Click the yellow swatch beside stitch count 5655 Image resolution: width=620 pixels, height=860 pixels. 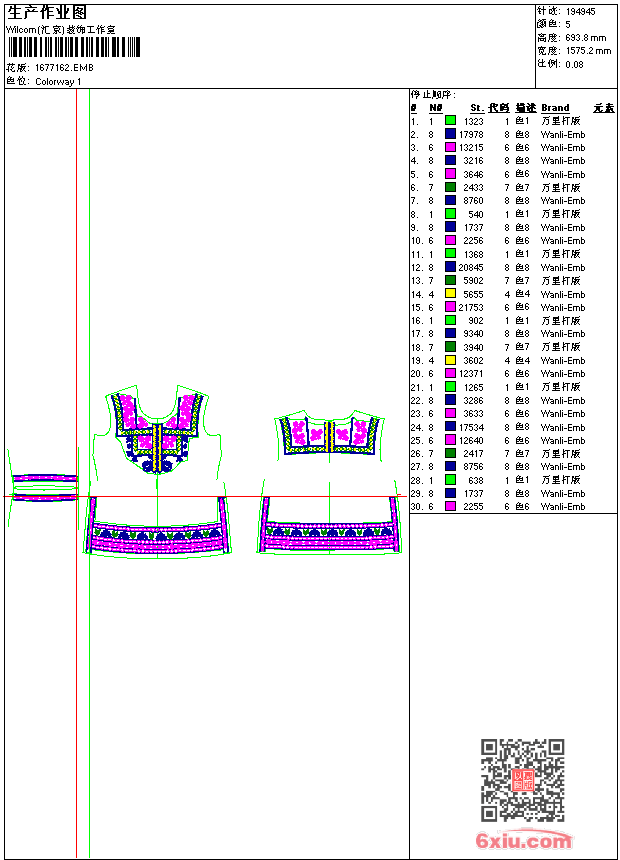coord(450,293)
